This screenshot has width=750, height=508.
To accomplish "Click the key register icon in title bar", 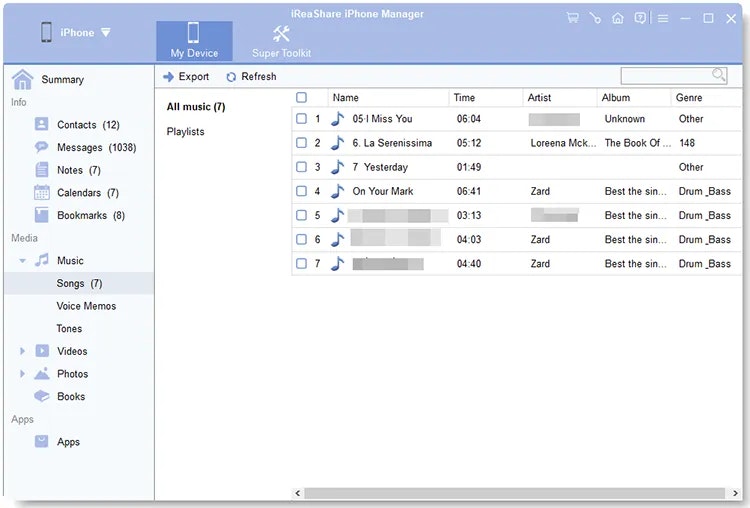I will [595, 18].
